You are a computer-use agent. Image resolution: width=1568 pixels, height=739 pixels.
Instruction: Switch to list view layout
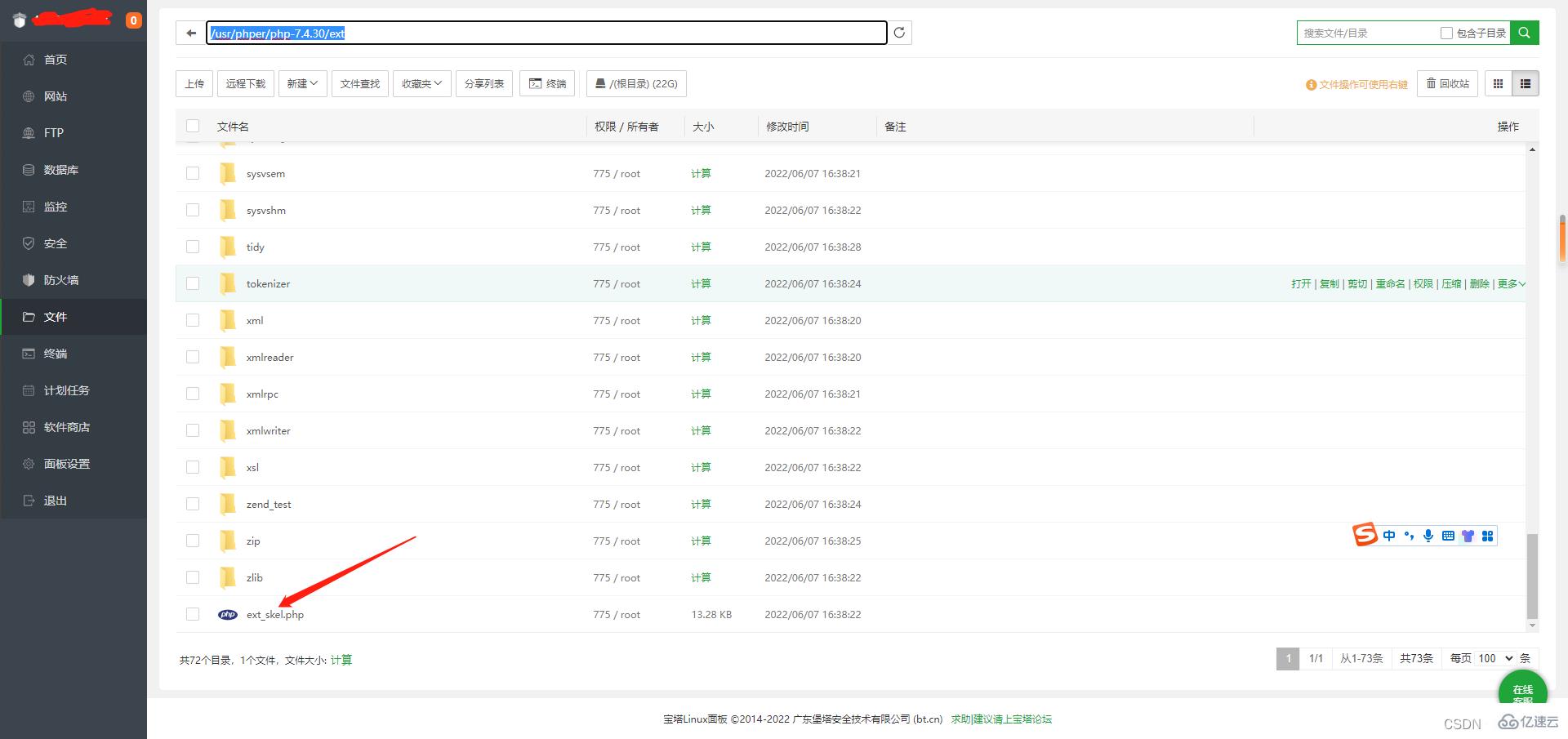click(1525, 83)
